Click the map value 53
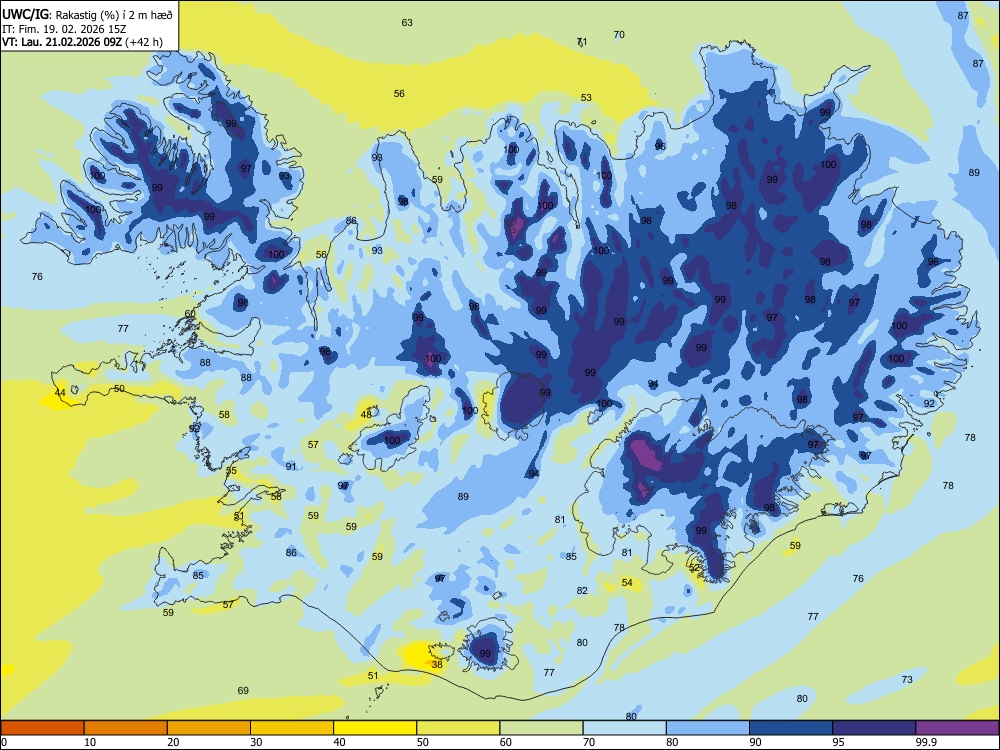The width and height of the screenshot is (1000, 750). click(x=586, y=98)
